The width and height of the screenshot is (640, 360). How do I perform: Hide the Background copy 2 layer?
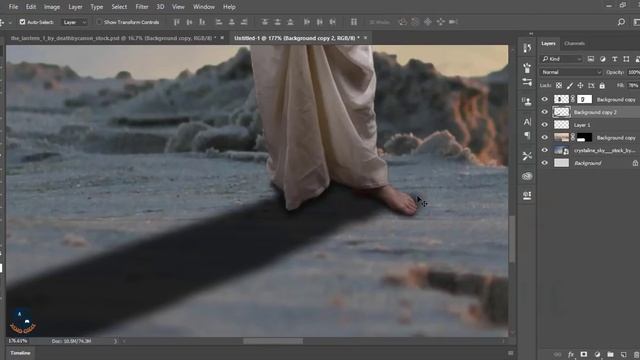coord(544,112)
